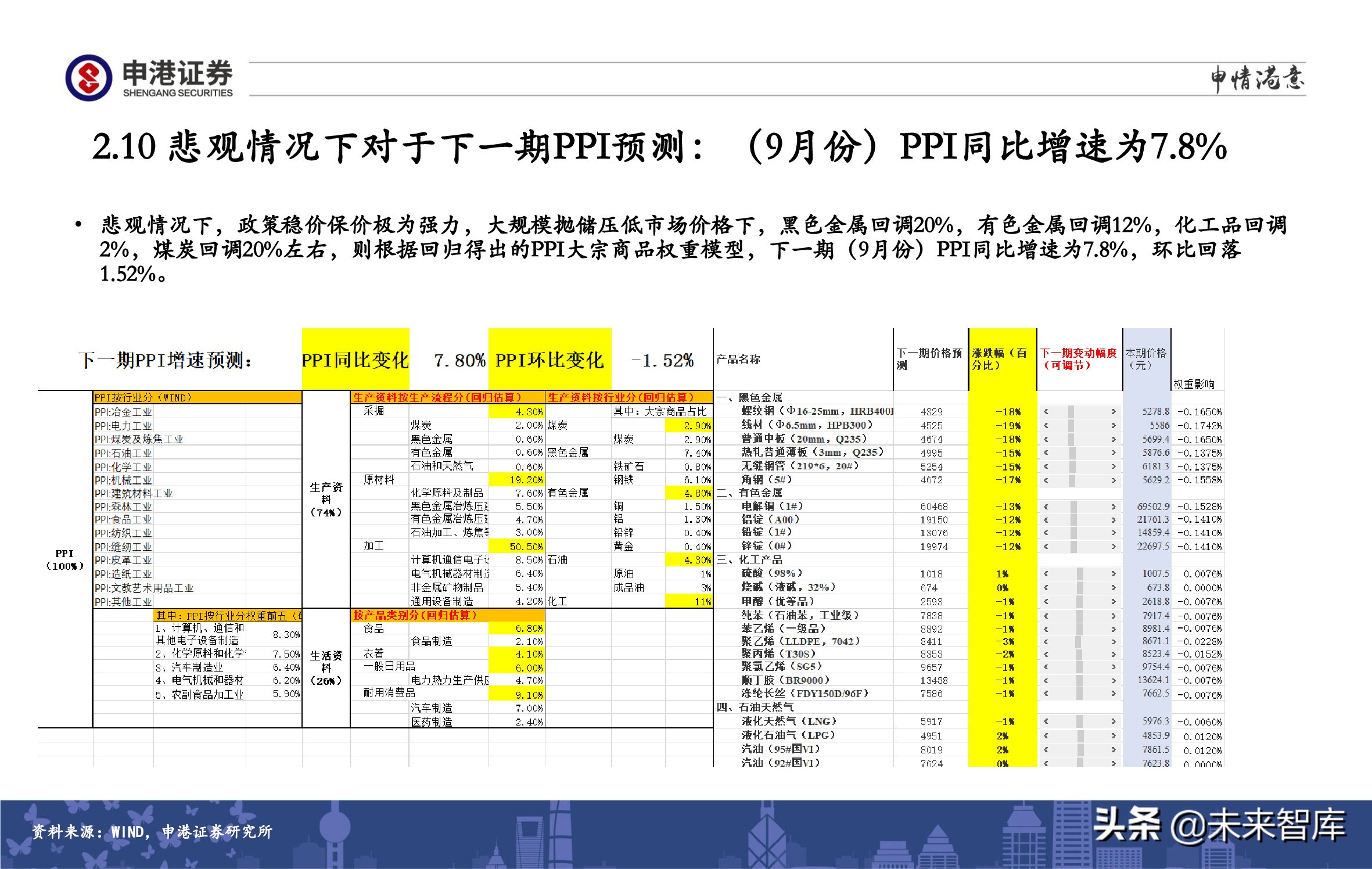Click the 权重影响 column header
Screen dimensions: 1372x869
pyautogui.click(x=1194, y=385)
